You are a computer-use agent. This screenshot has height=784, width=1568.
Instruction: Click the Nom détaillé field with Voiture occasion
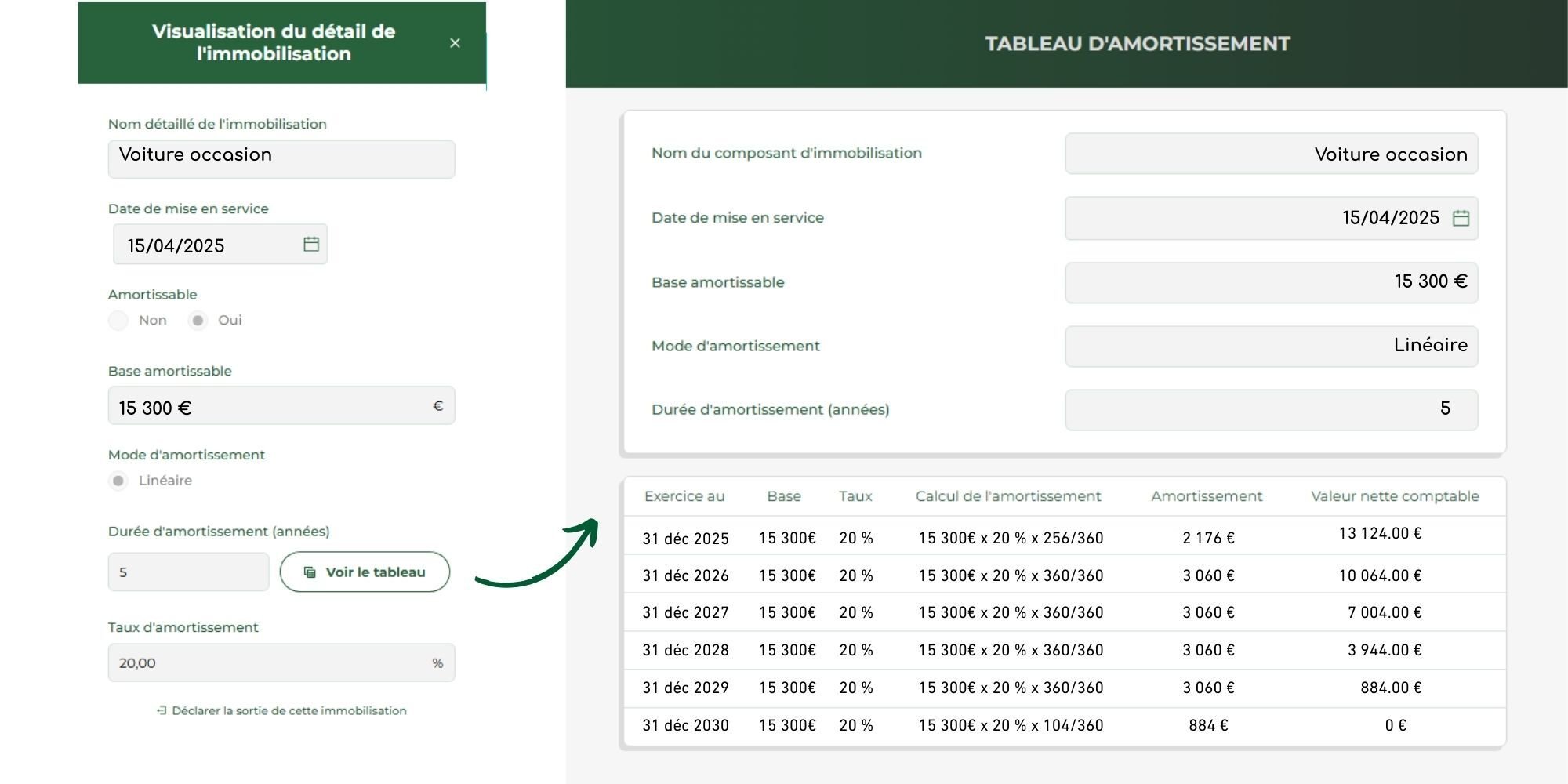[x=281, y=159]
